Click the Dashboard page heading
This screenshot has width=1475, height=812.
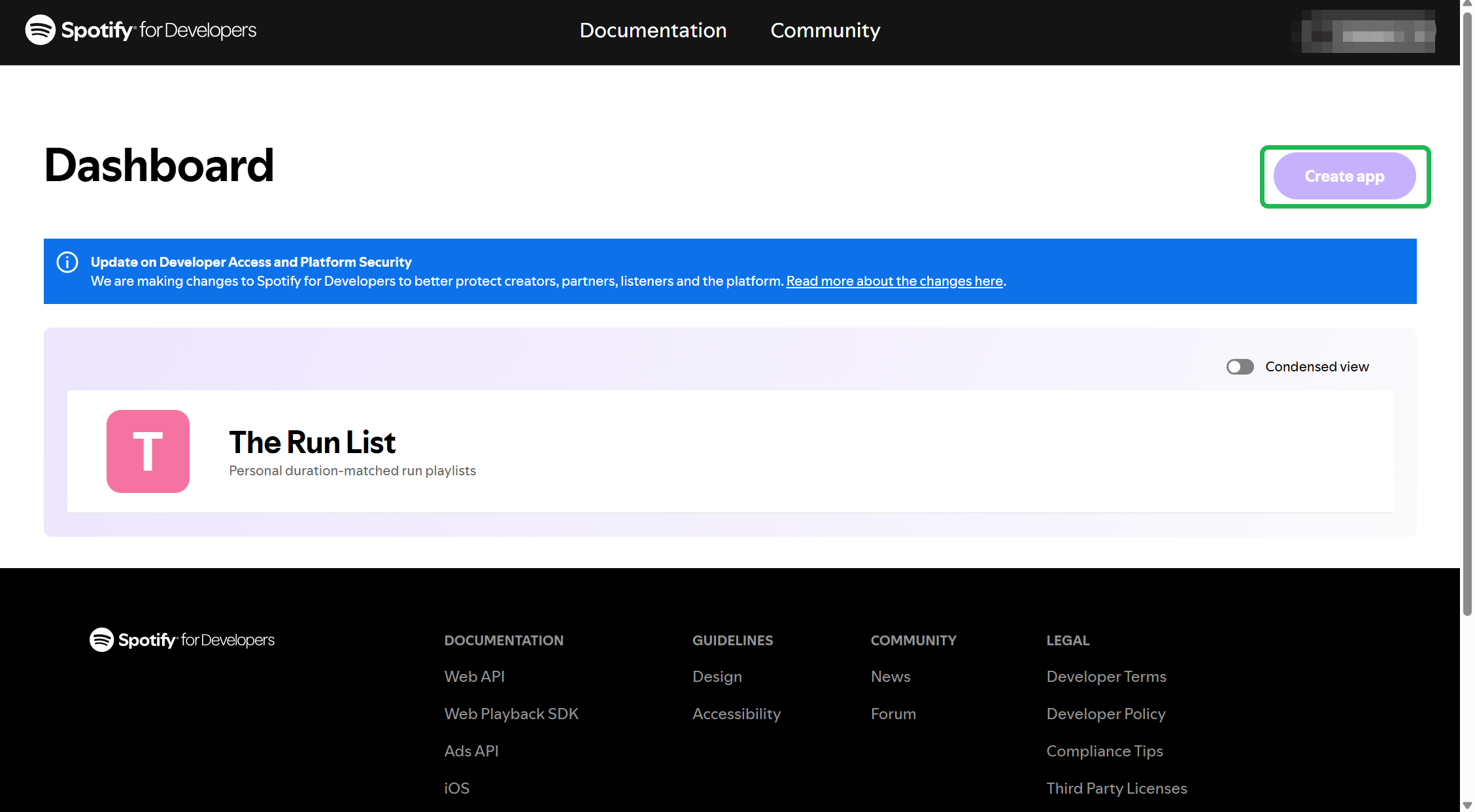tap(159, 165)
